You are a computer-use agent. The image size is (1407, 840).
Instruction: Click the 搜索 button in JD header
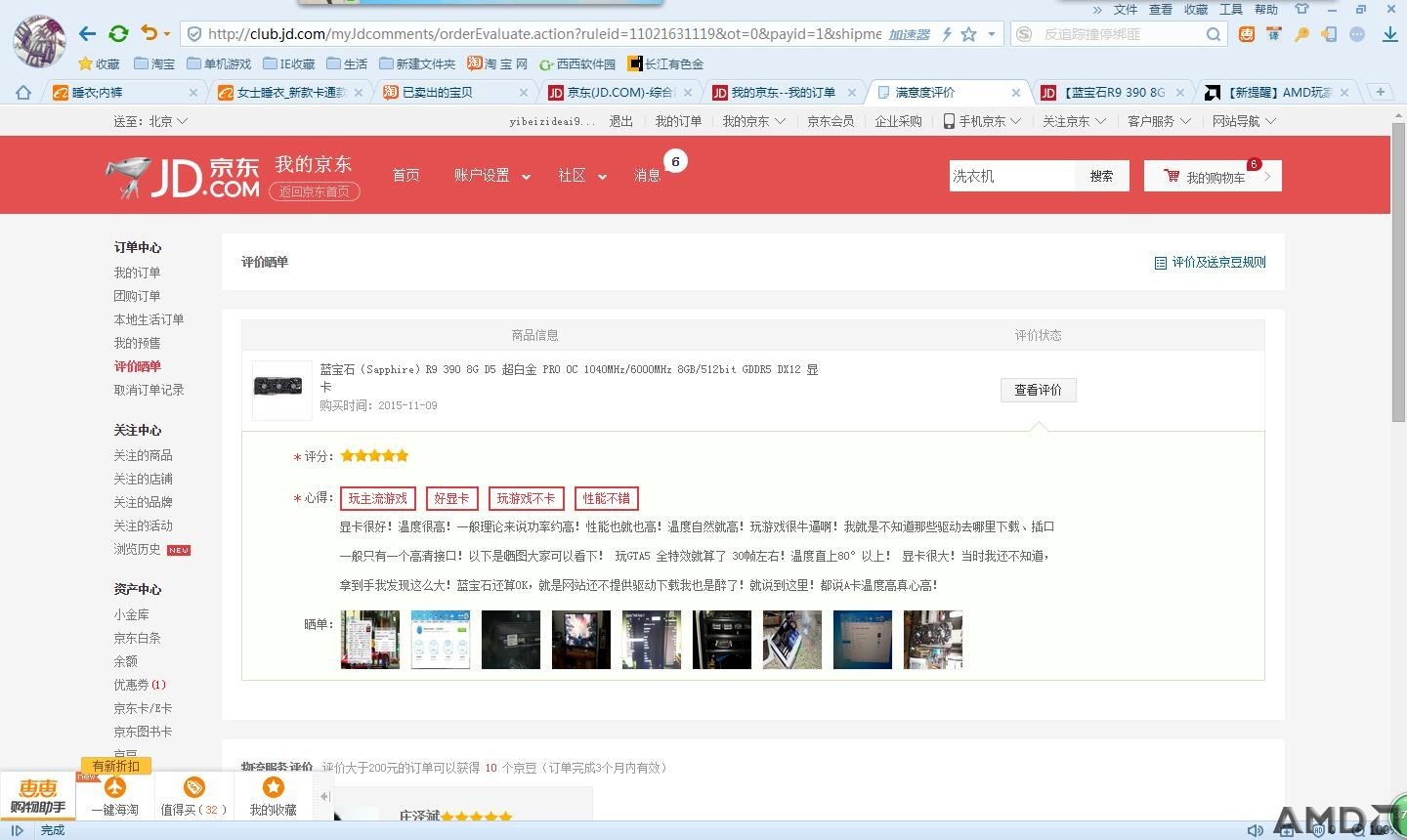[x=1101, y=176]
